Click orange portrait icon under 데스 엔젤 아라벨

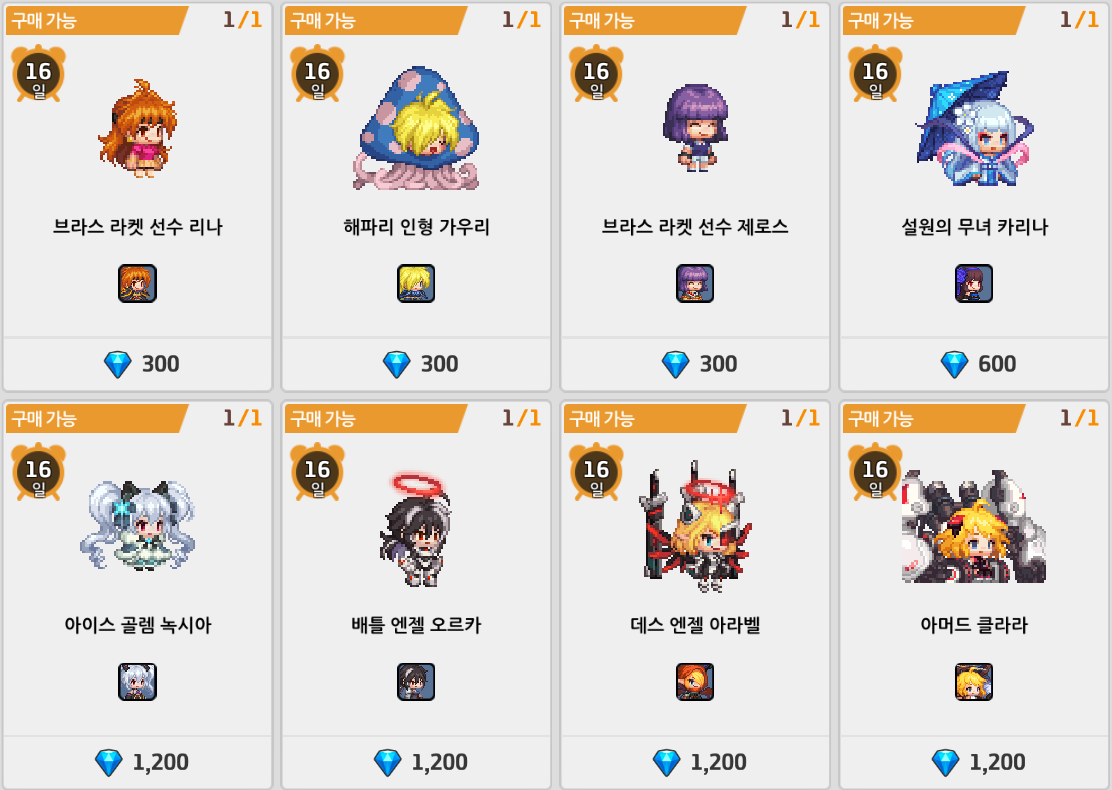click(695, 682)
